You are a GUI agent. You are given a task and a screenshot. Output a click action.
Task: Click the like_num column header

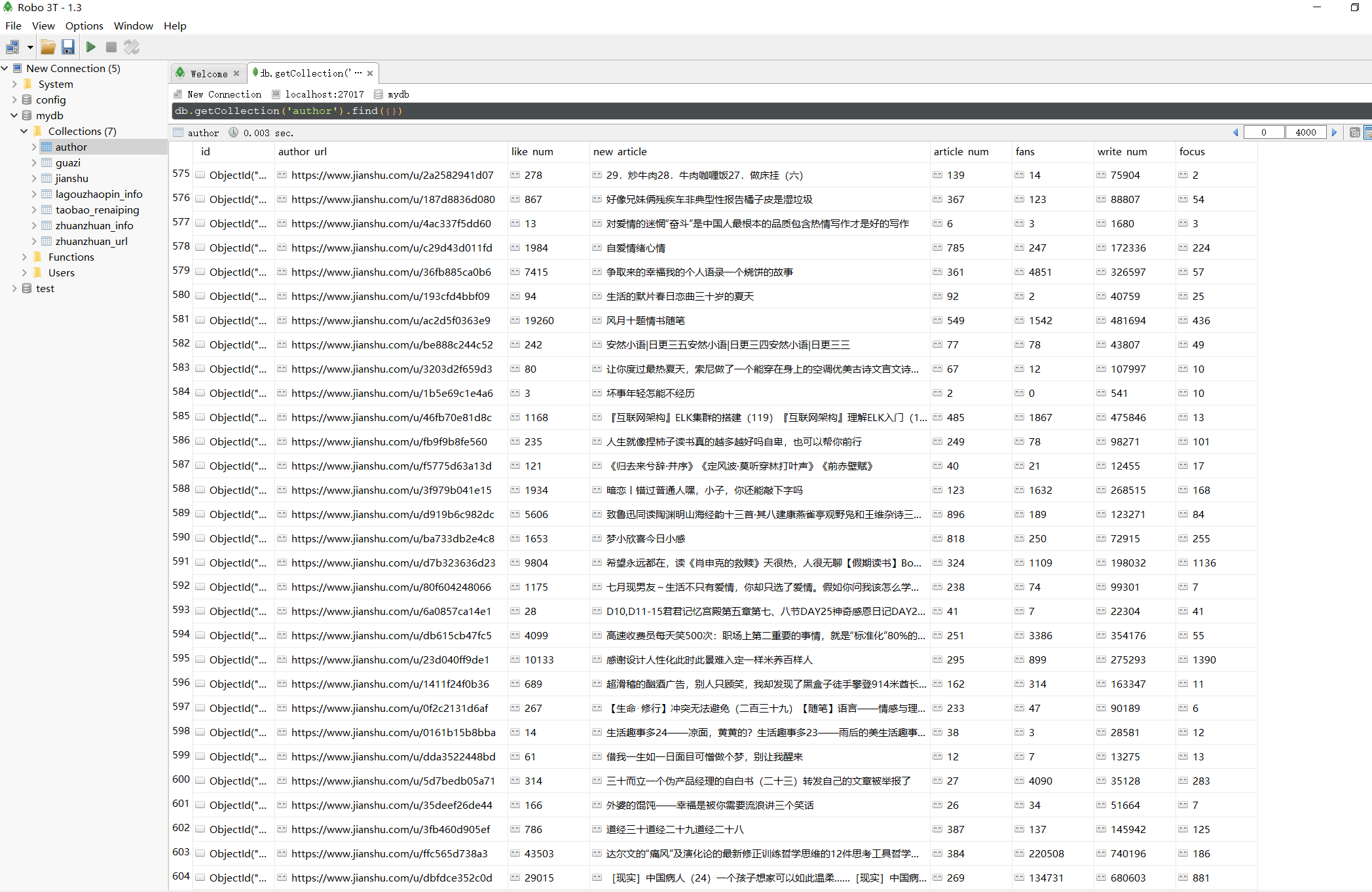[x=548, y=152]
